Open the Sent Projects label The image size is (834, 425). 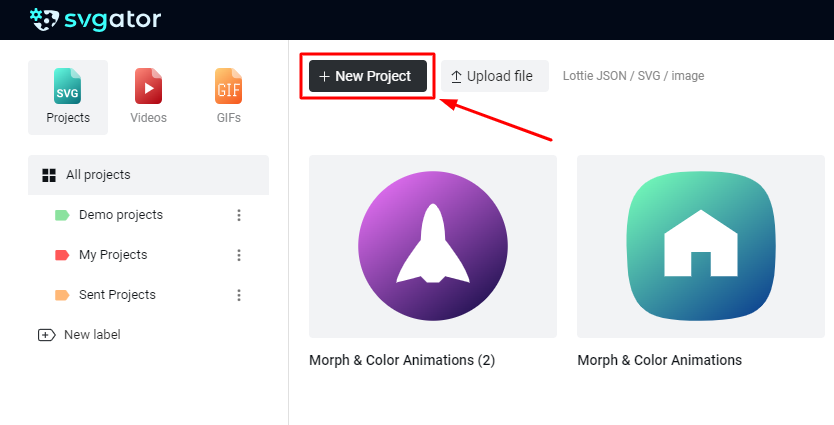click(x=117, y=295)
